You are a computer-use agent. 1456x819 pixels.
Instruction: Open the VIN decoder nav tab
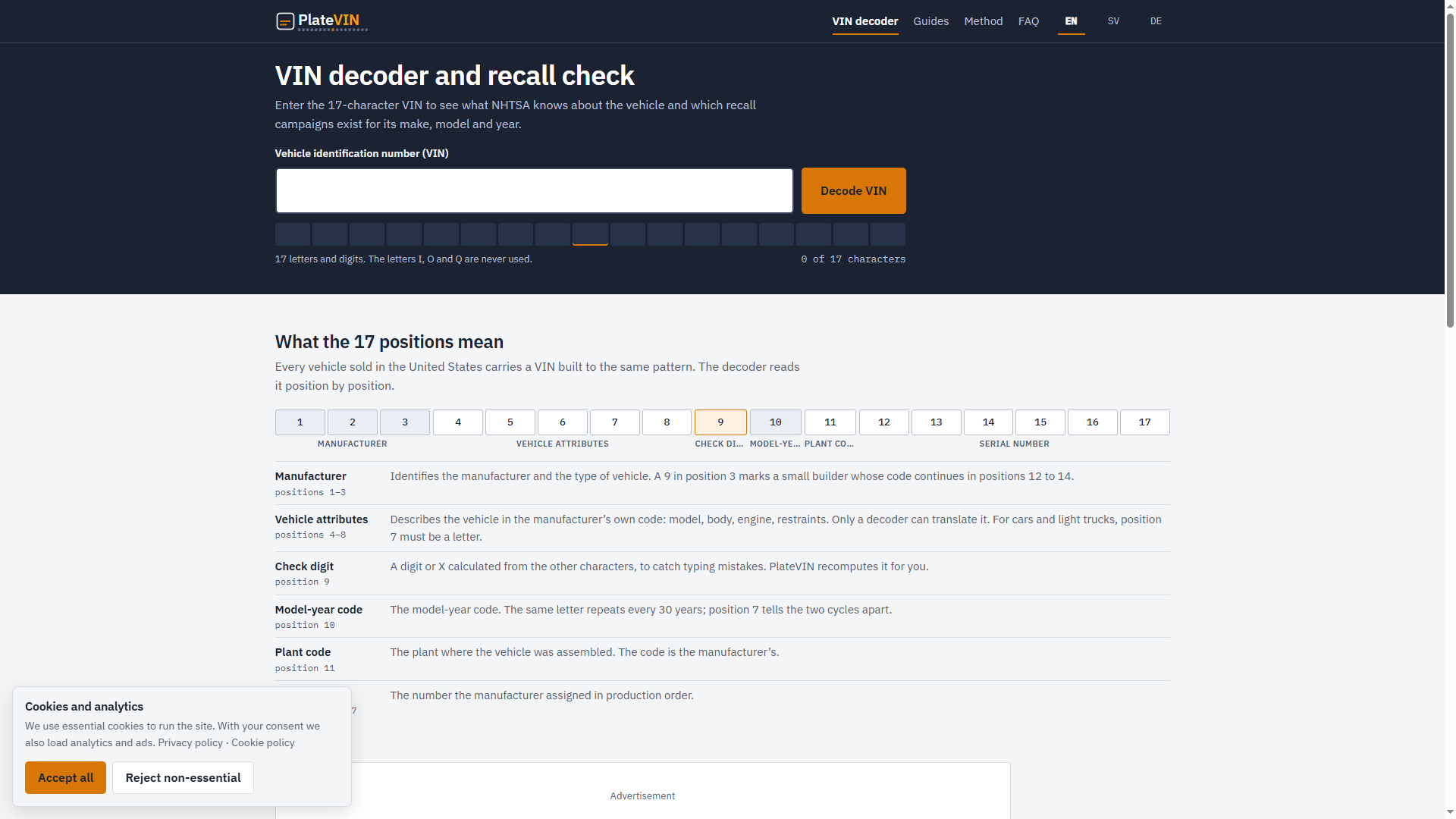click(x=864, y=21)
